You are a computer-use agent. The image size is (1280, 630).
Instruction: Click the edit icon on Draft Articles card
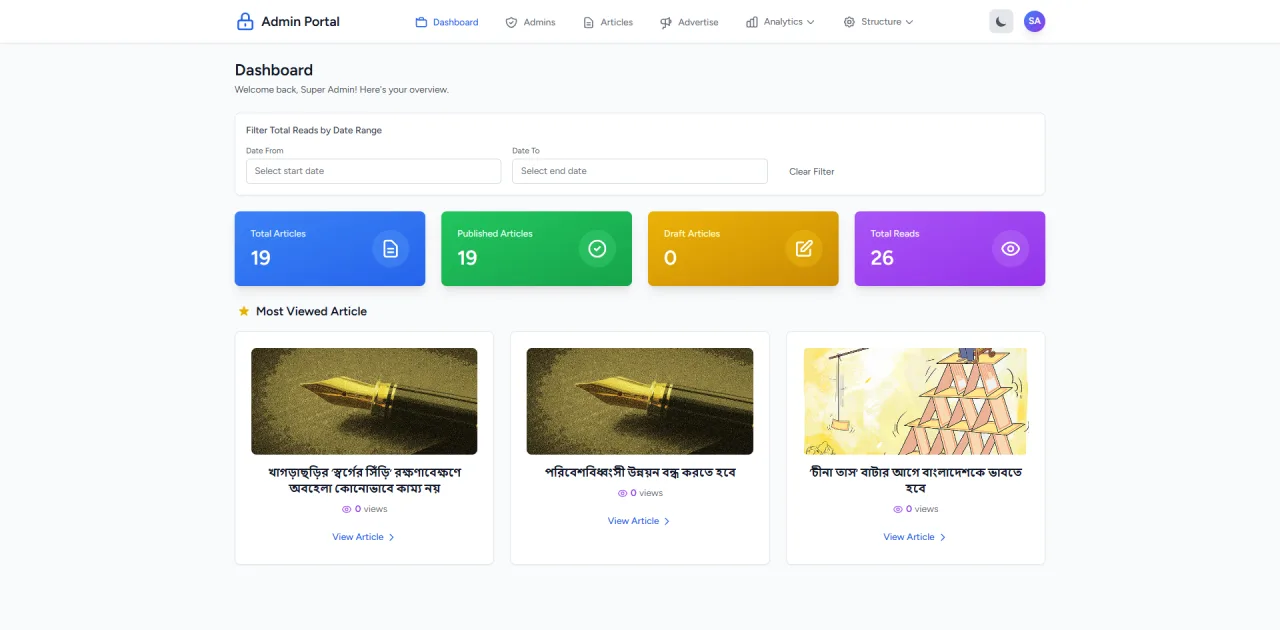coord(804,249)
